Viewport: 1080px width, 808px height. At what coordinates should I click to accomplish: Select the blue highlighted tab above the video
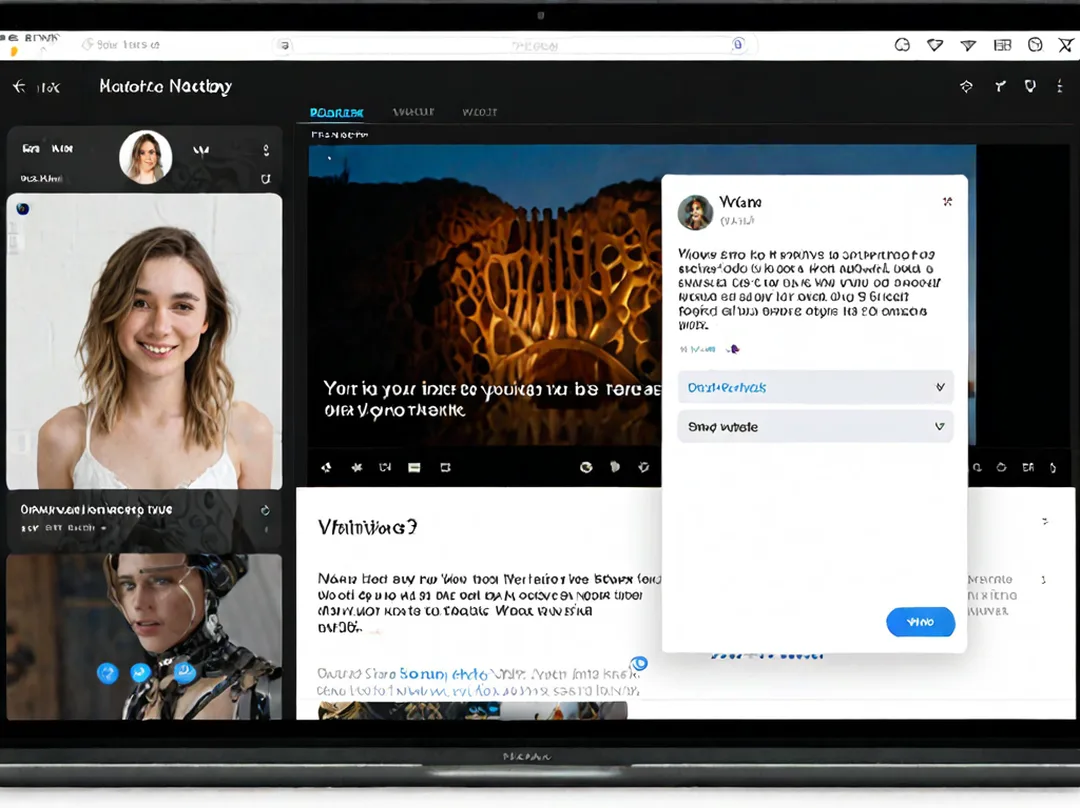pyautogui.click(x=336, y=112)
